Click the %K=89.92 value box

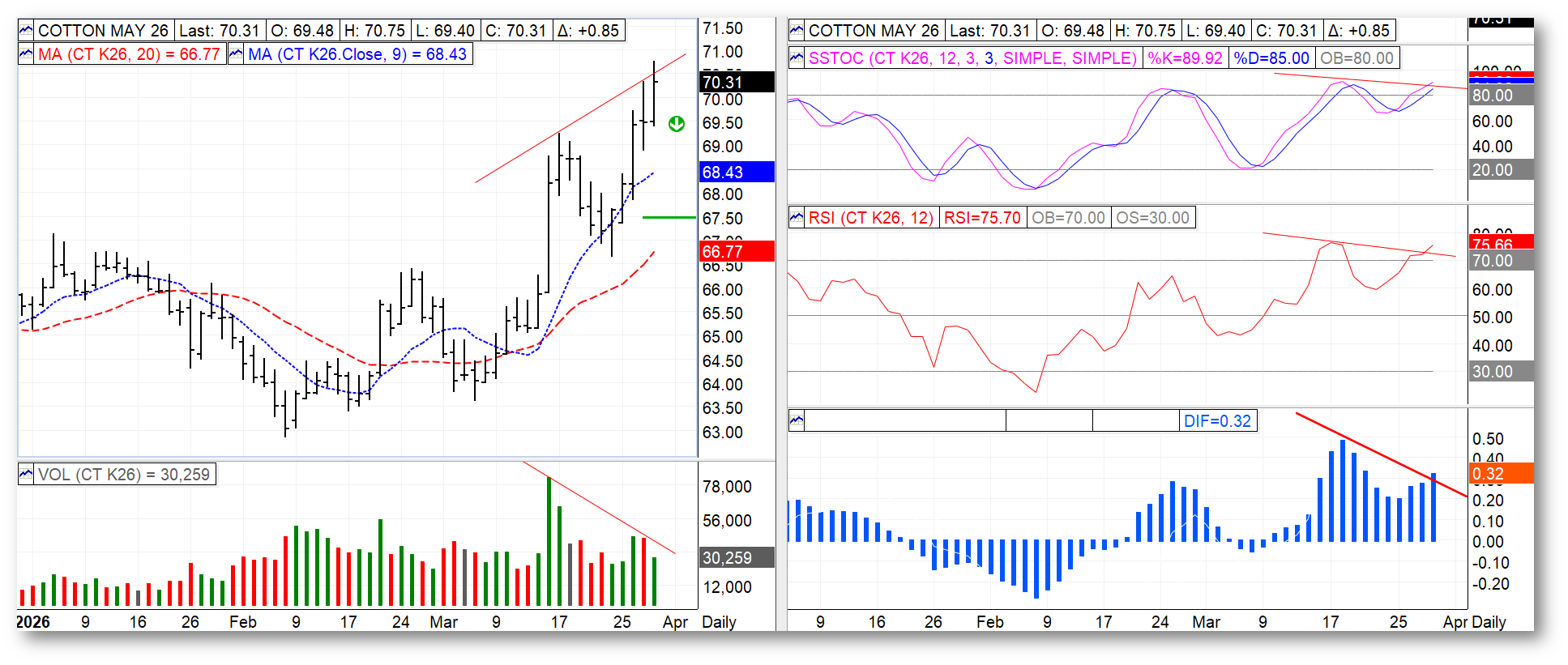[x=1185, y=58]
